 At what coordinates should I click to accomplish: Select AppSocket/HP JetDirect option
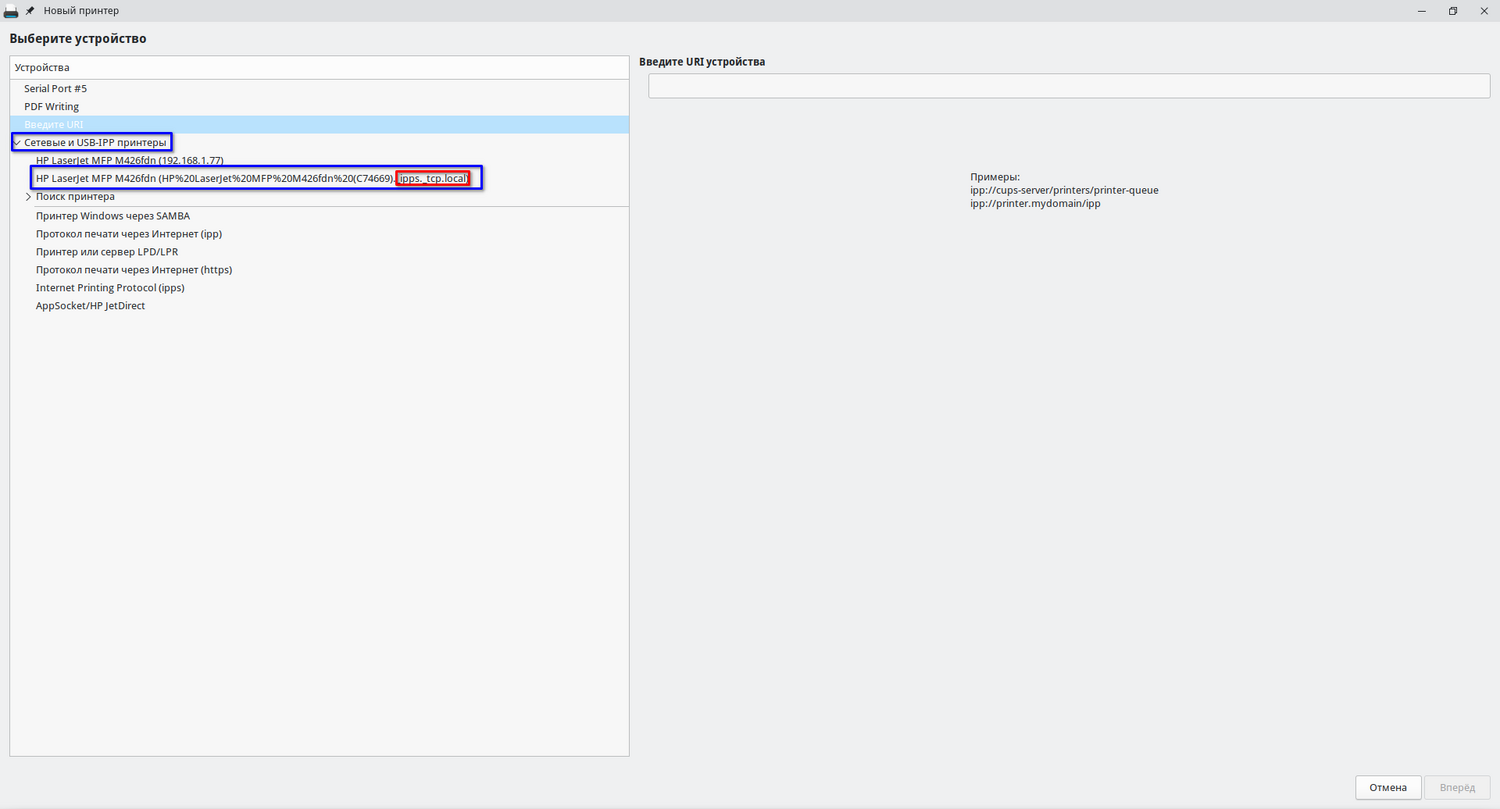coord(90,306)
